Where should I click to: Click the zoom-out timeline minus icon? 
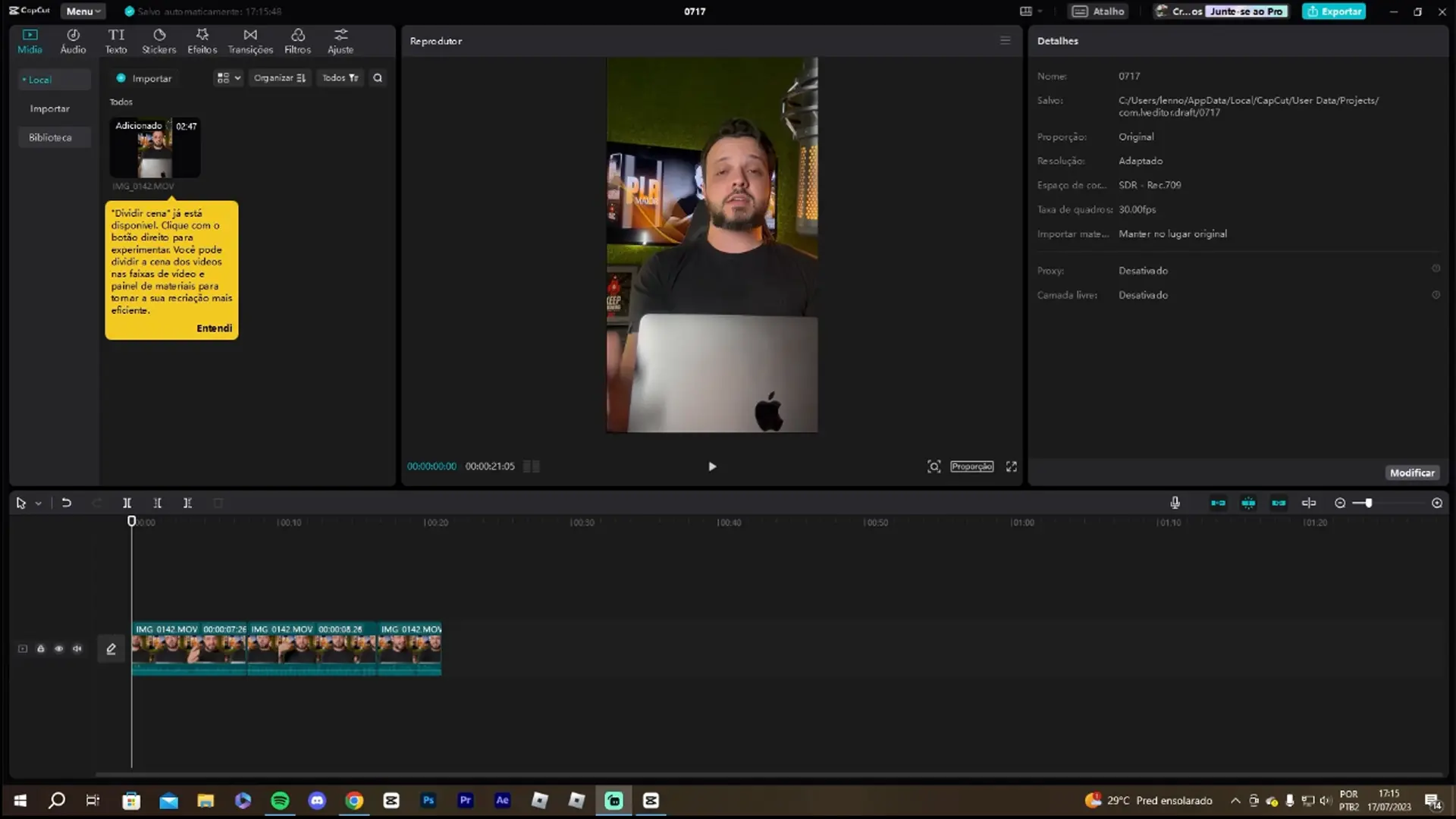pos(1340,503)
